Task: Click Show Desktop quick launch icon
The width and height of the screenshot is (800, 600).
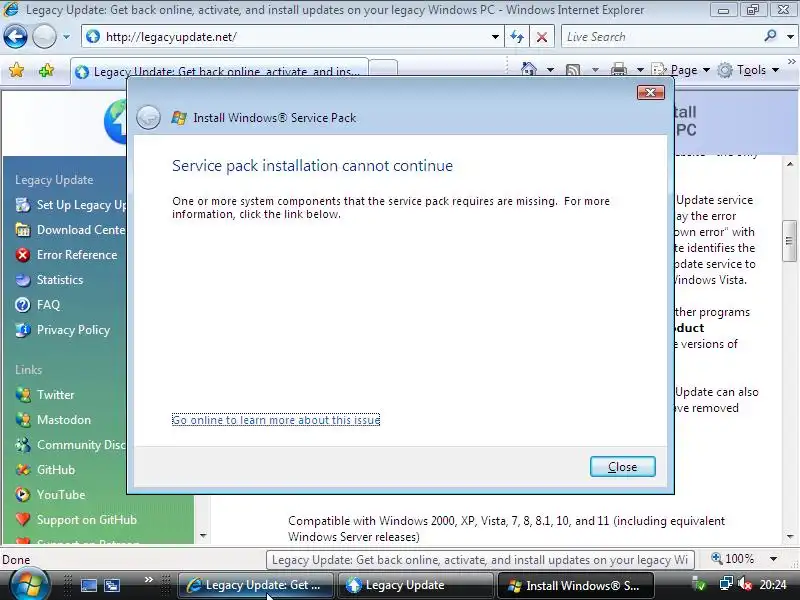Action: click(x=89, y=585)
